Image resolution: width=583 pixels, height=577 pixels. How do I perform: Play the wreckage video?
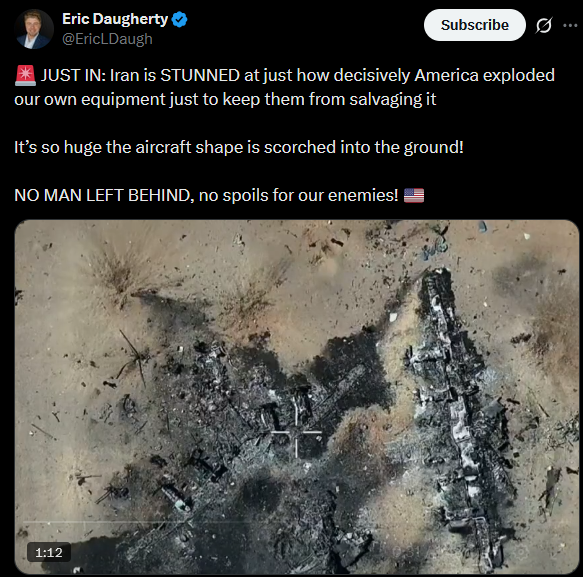click(x=297, y=397)
